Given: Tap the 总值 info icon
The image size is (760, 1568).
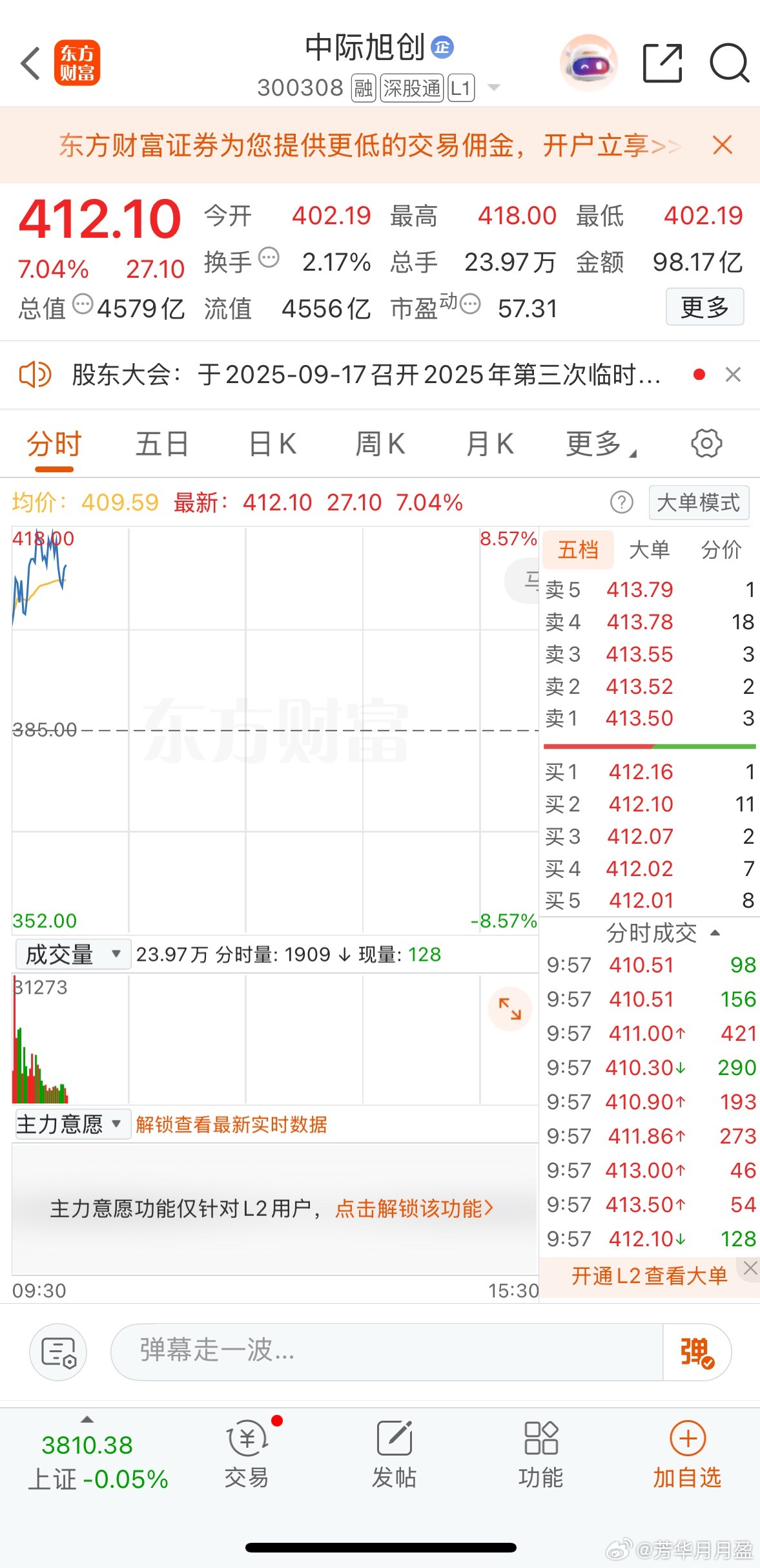Looking at the screenshot, I should pos(83,304).
